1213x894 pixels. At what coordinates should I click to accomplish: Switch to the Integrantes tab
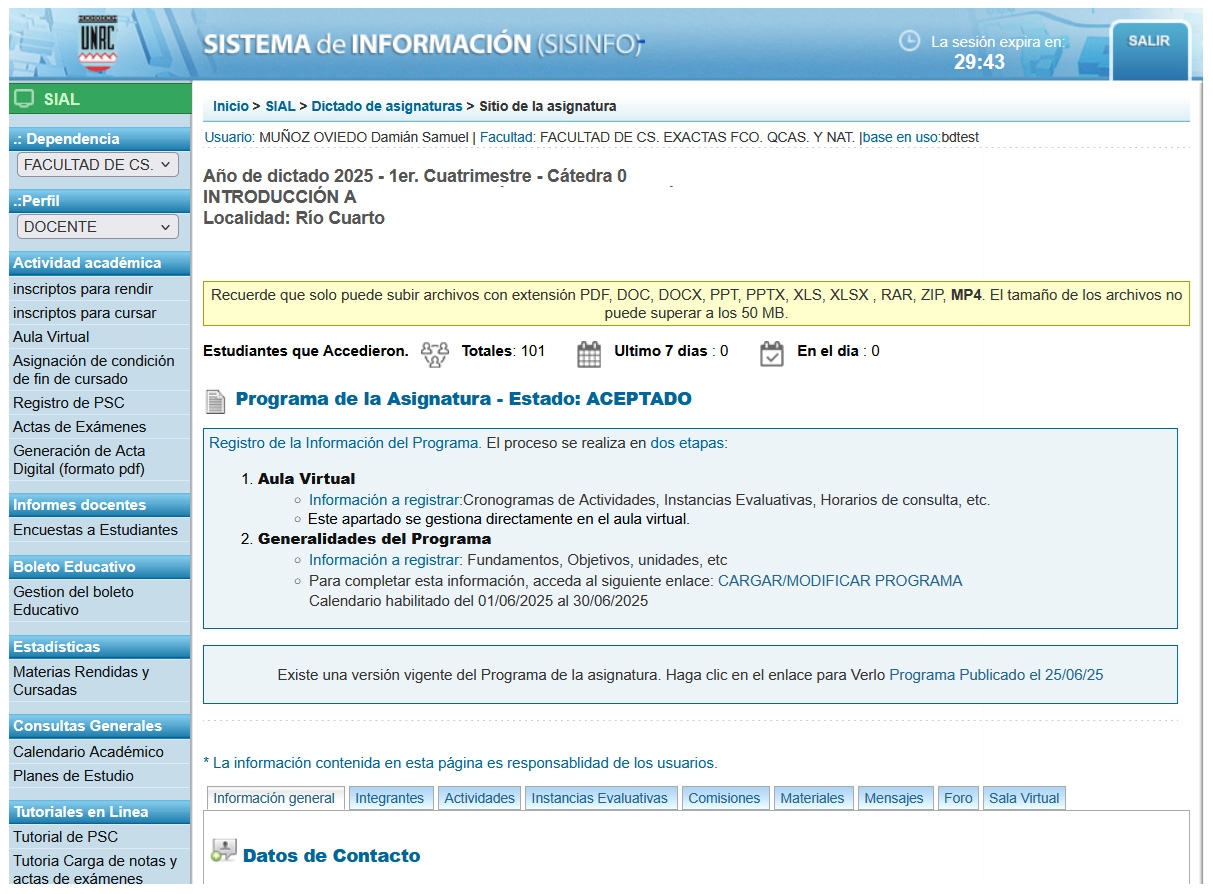point(390,798)
